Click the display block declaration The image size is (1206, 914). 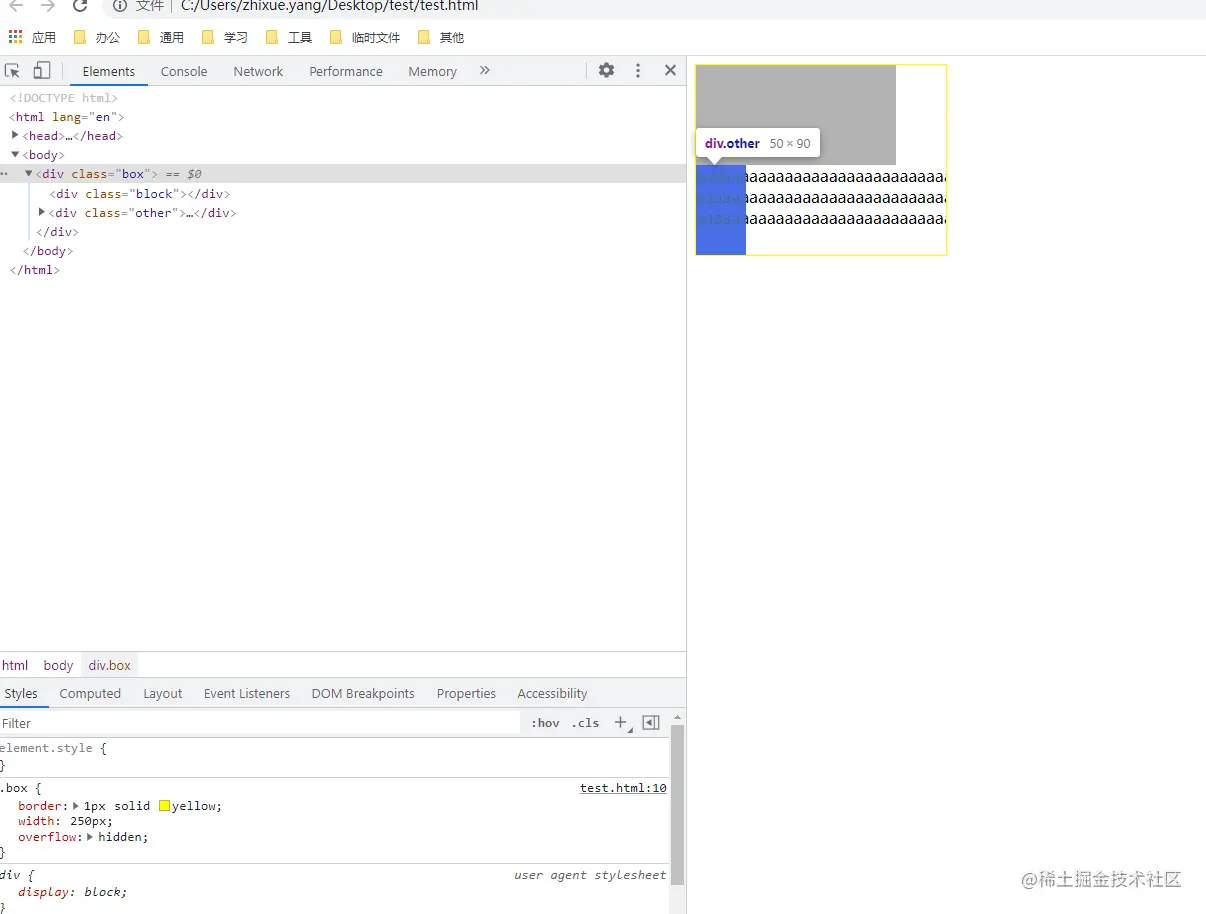[73, 892]
